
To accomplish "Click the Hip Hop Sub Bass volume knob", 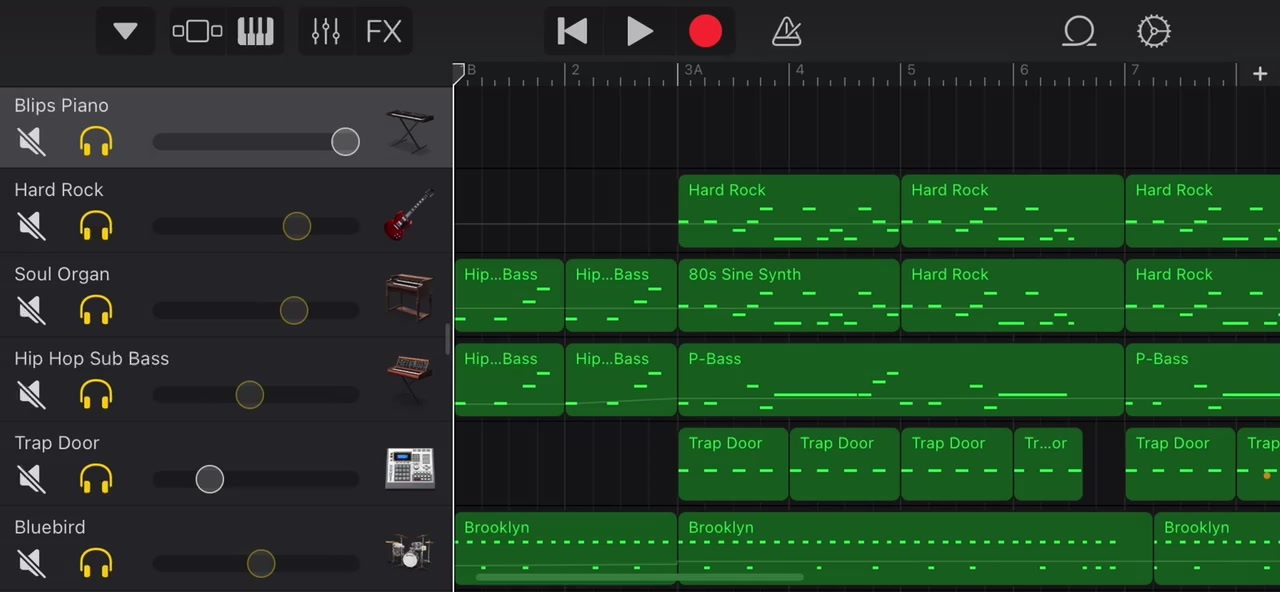I will tap(250, 395).
